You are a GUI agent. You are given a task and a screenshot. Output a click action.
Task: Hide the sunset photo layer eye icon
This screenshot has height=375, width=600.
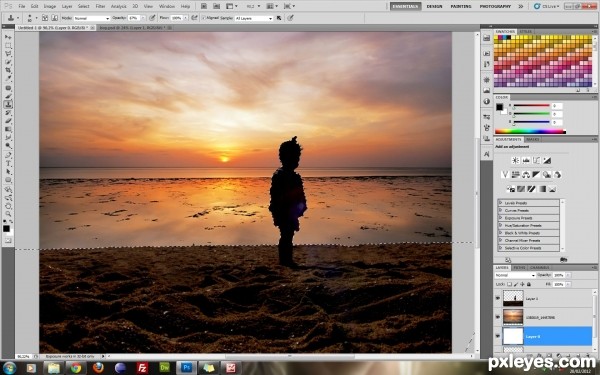[498, 317]
